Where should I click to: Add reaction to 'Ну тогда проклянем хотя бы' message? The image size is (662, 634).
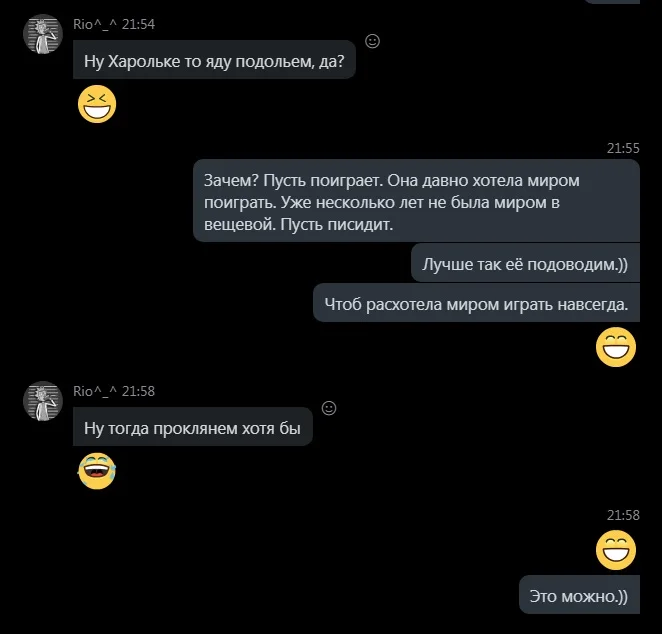[x=329, y=408]
